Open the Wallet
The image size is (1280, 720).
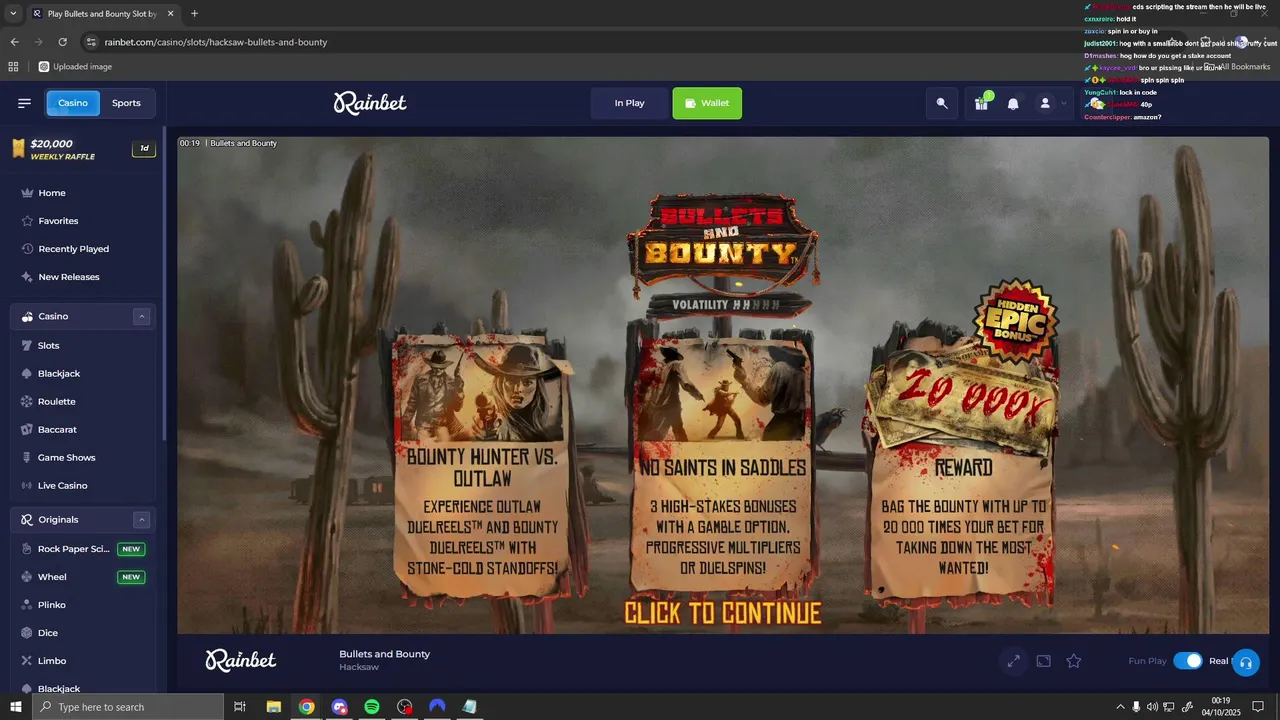pyautogui.click(x=707, y=103)
